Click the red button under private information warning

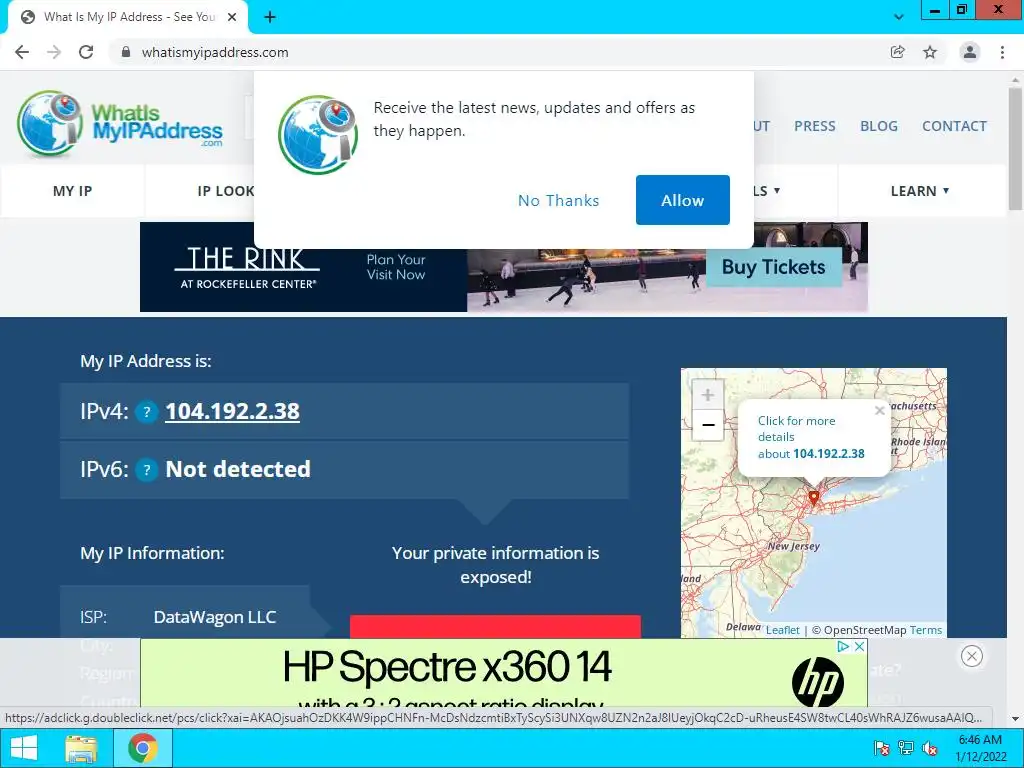coord(495,626)
